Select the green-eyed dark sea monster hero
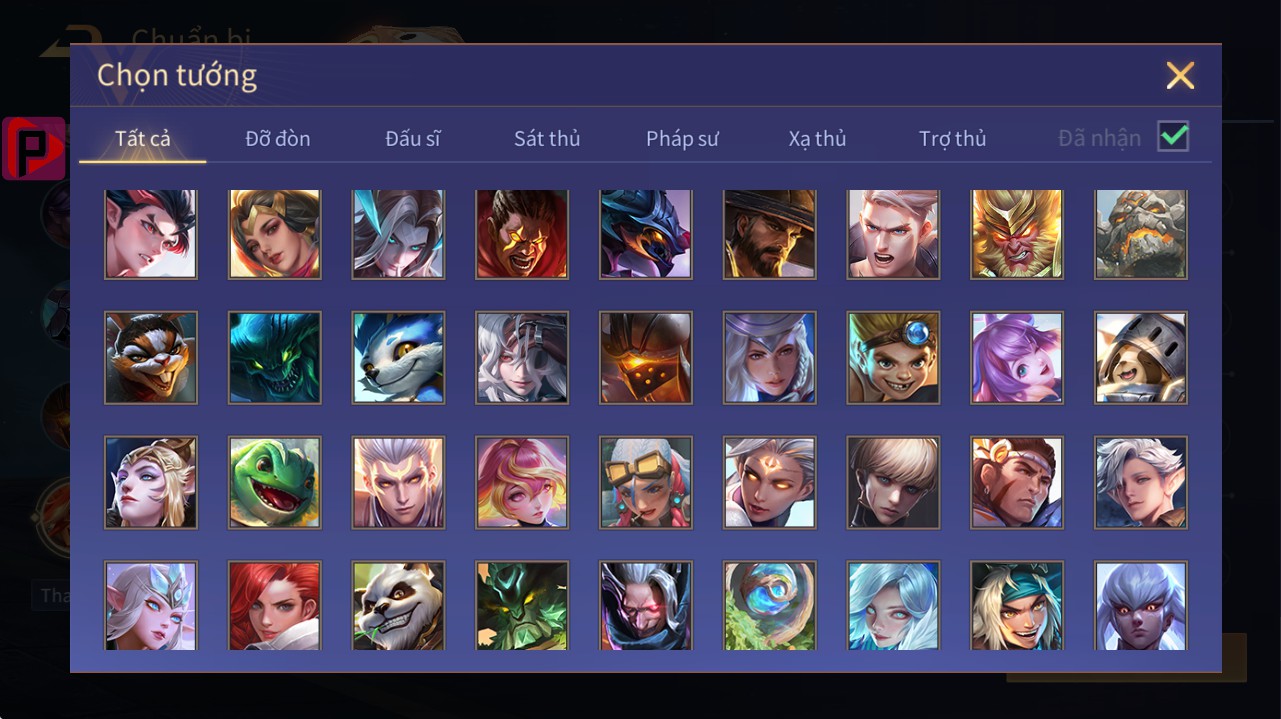This screenshot has height=719, width=1281. [275, 358]
